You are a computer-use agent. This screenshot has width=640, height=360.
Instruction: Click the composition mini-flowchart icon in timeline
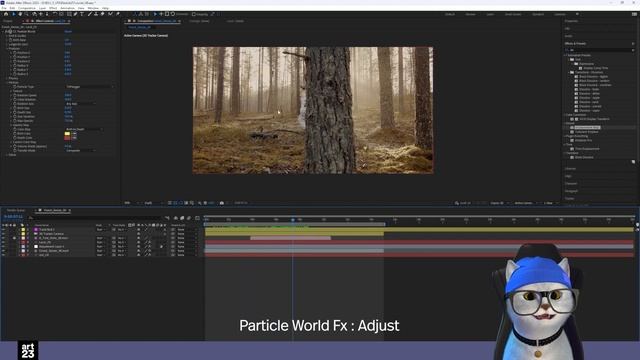[167, 218]
